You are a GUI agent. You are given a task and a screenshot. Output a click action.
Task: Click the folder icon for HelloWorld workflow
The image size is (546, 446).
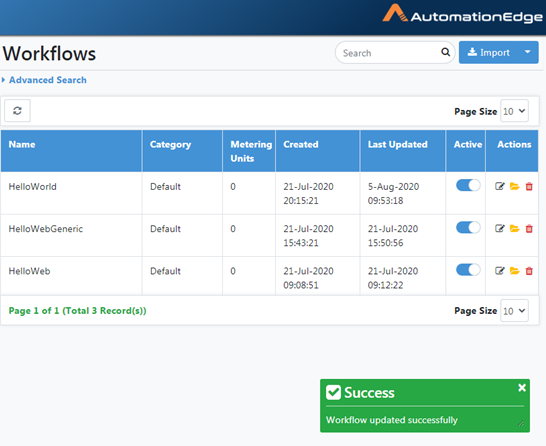coord(514,186)
